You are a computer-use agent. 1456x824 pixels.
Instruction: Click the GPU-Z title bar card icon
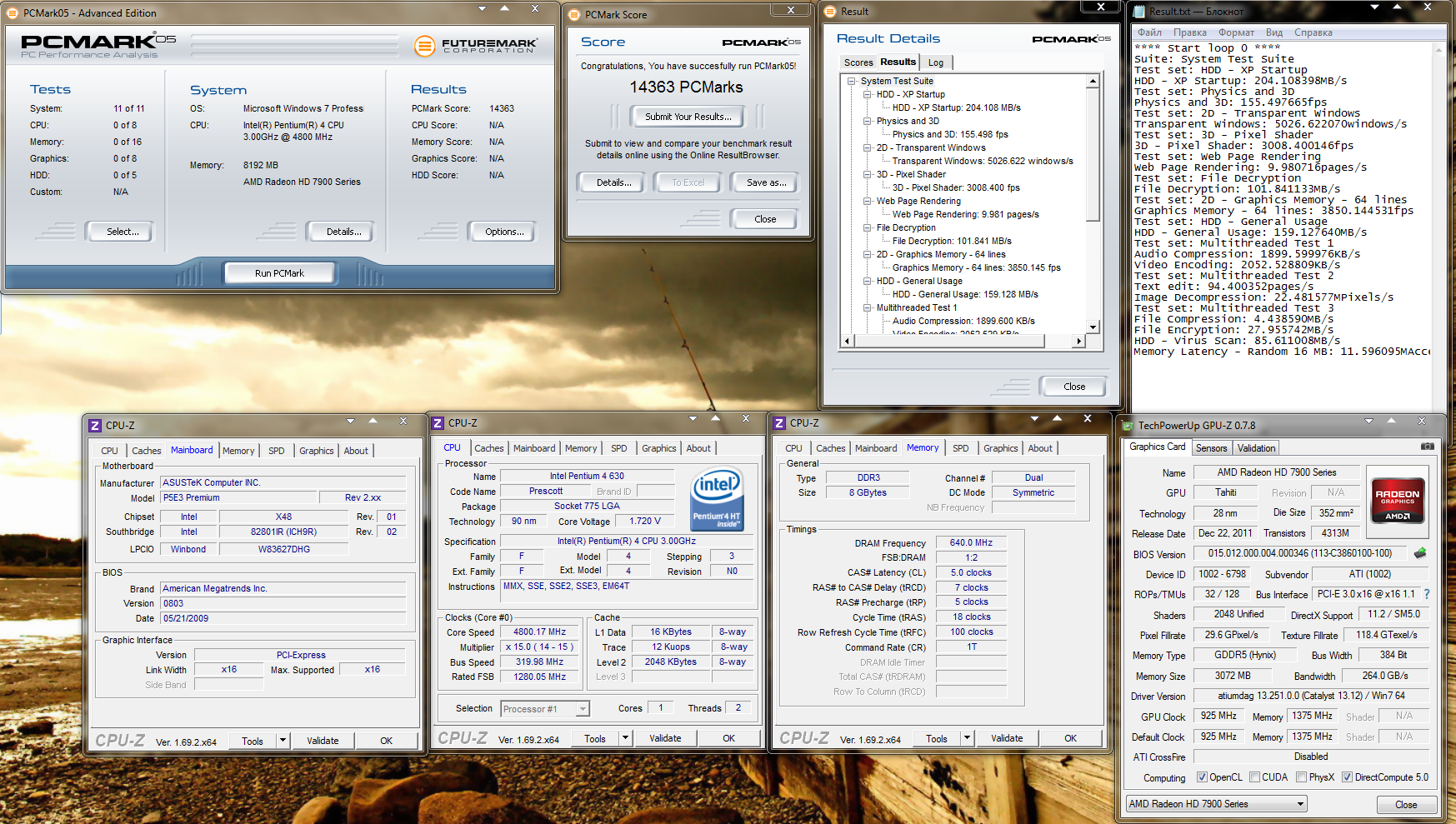pyautogui.click(x=1128, y=425)
